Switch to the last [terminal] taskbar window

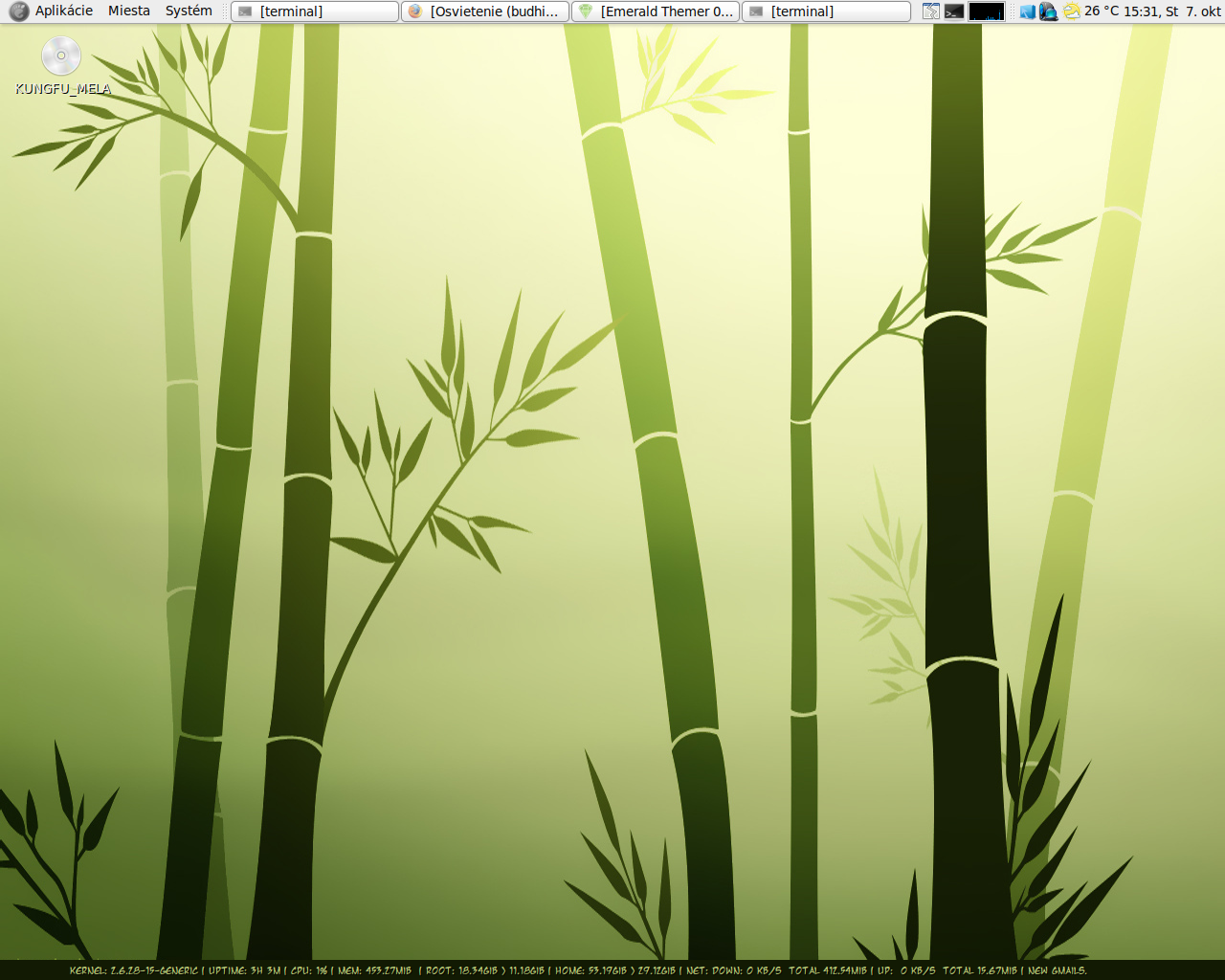tap(826, 11)
